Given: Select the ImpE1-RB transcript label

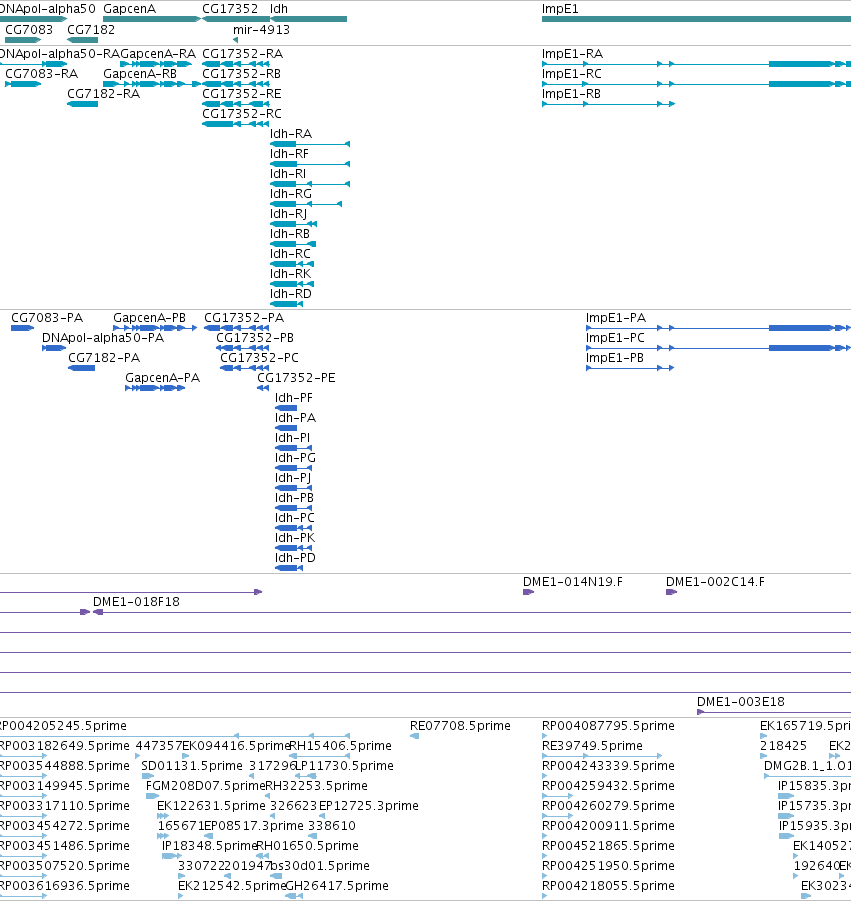Looking at the screenshot, I should click(x=571, y=94).
